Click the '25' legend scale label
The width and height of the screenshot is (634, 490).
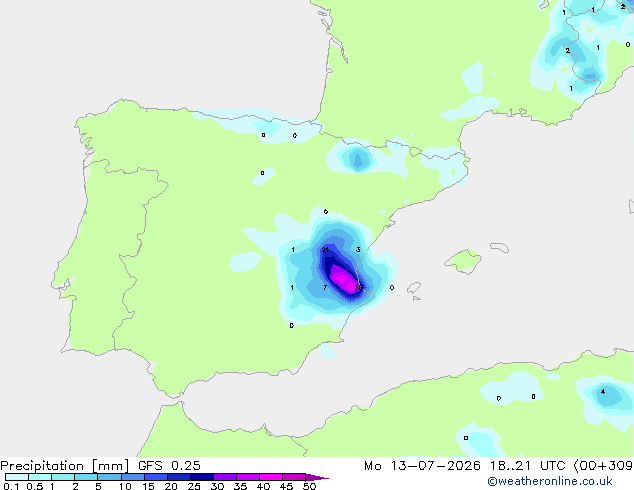pyautogui.click(x=194, y=486)
